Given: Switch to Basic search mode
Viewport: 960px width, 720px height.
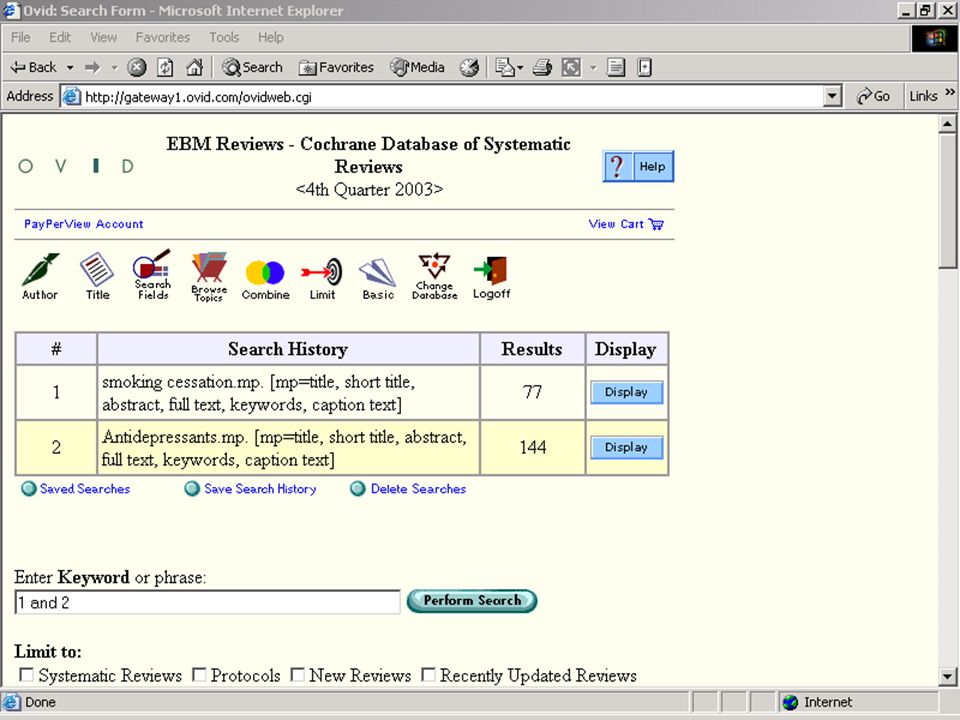Looking at the screenshot, I should [x=378, y=279].
